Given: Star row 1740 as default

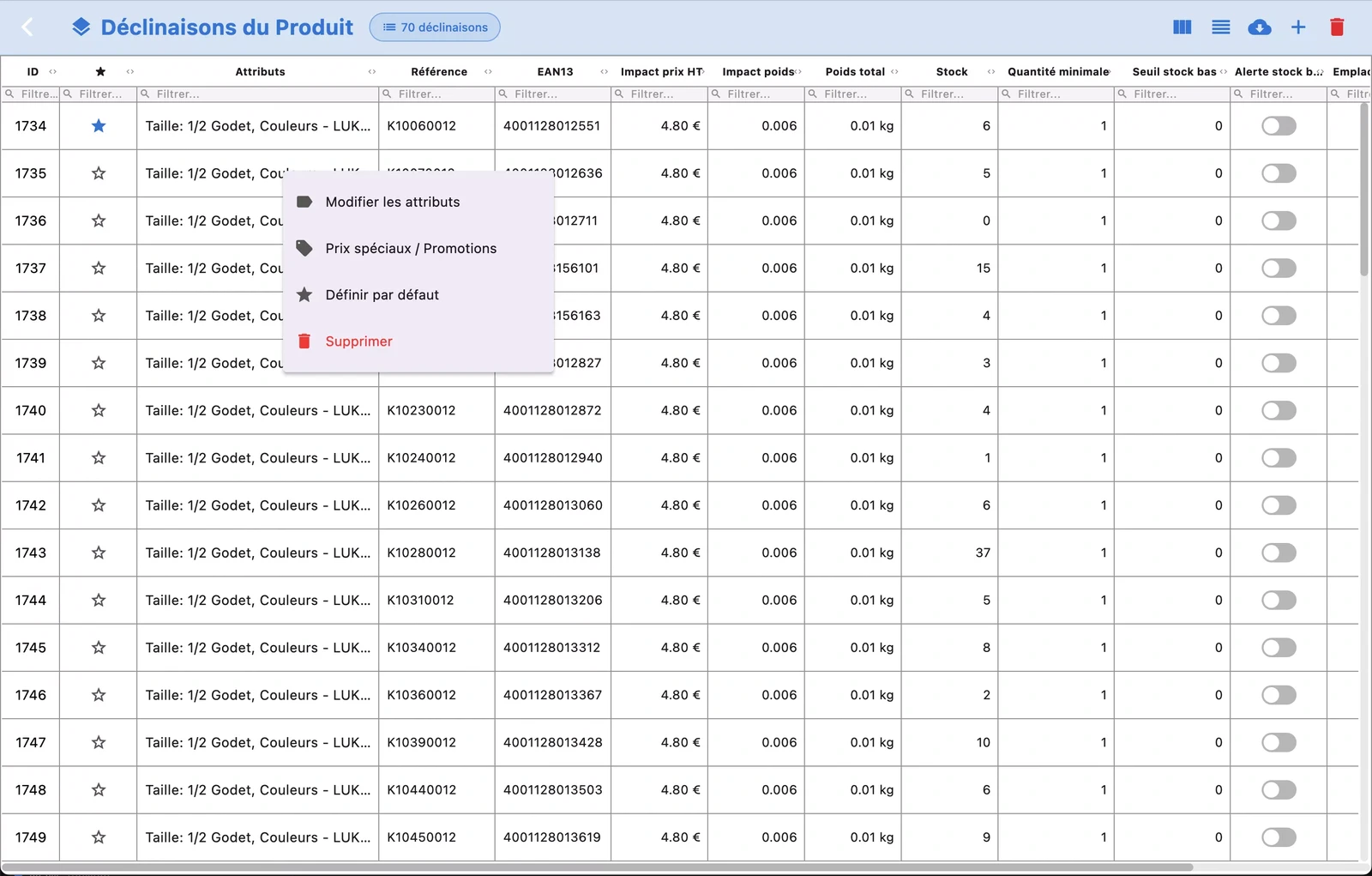Looking at the screenshot, I should click(x=99, y=410).
